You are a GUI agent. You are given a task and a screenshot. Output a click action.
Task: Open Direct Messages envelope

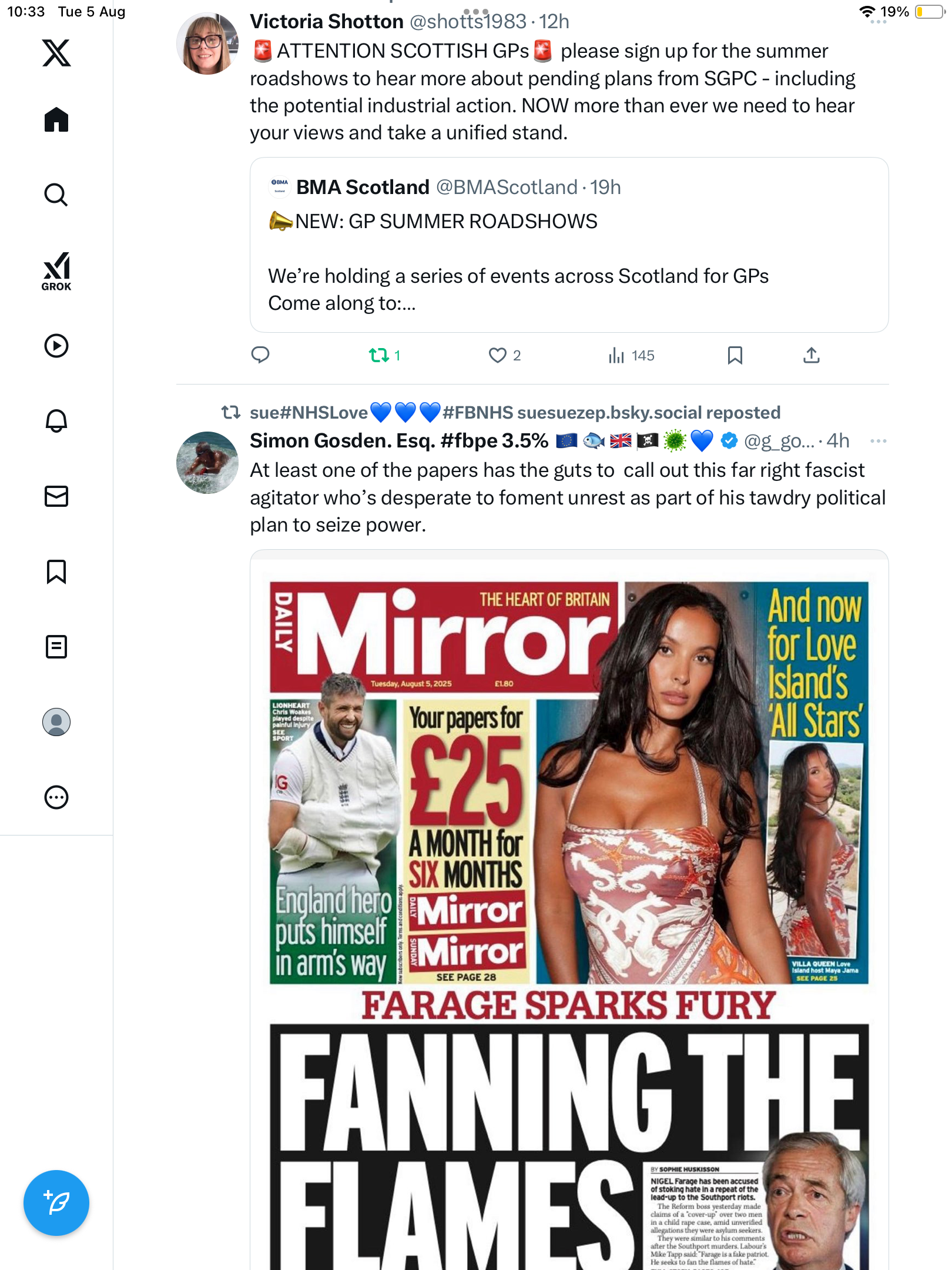(x=56, y=496)
